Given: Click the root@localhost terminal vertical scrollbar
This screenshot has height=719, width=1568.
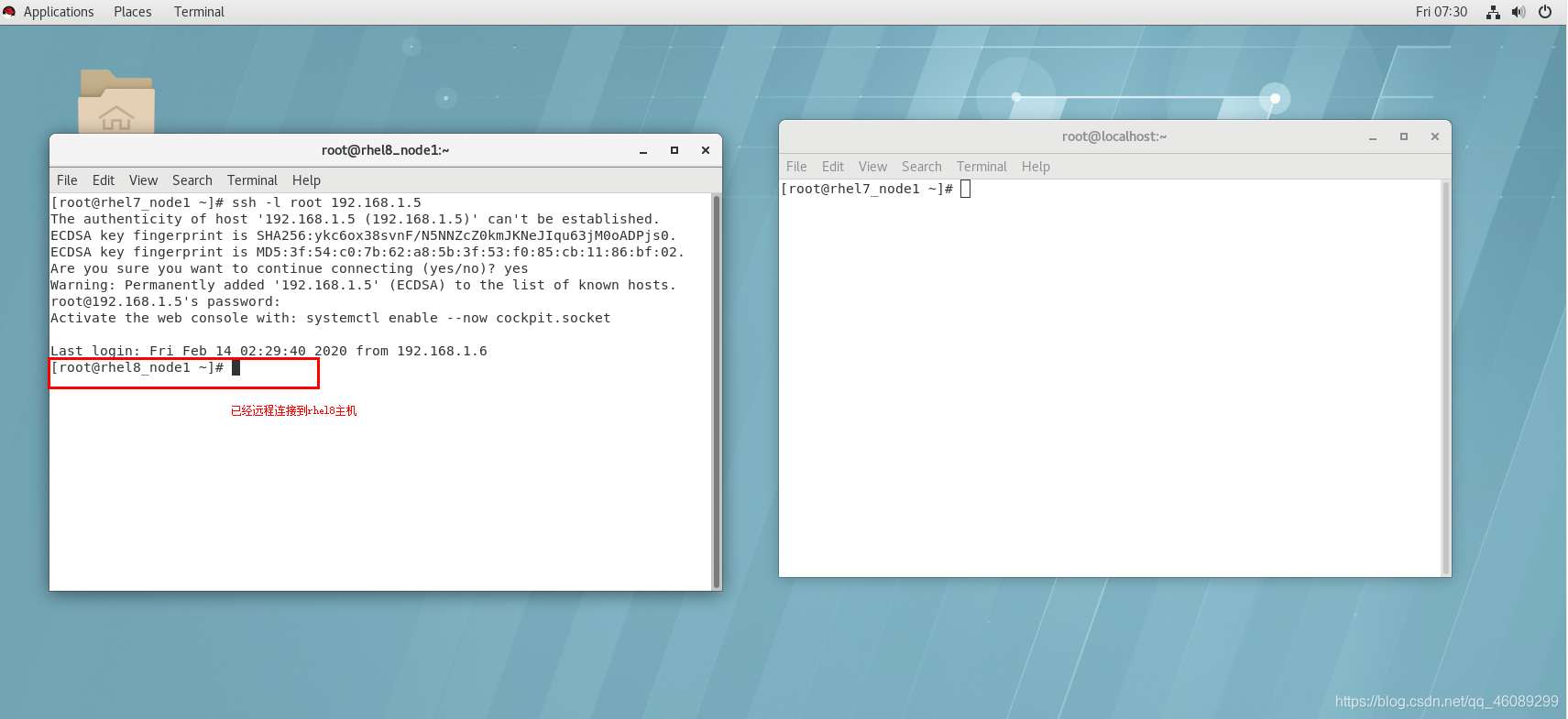Looking at the screenshot, I should [1446, 377].
